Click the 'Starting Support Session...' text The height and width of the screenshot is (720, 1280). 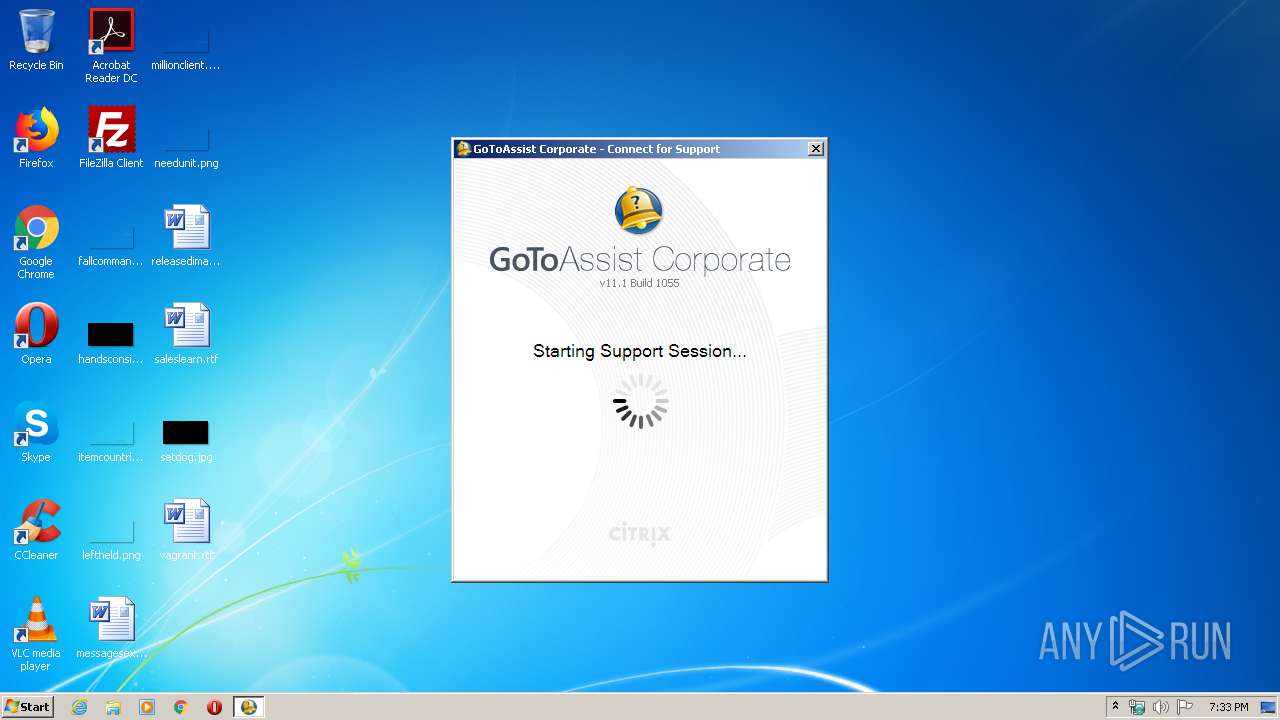pos(640,351)
